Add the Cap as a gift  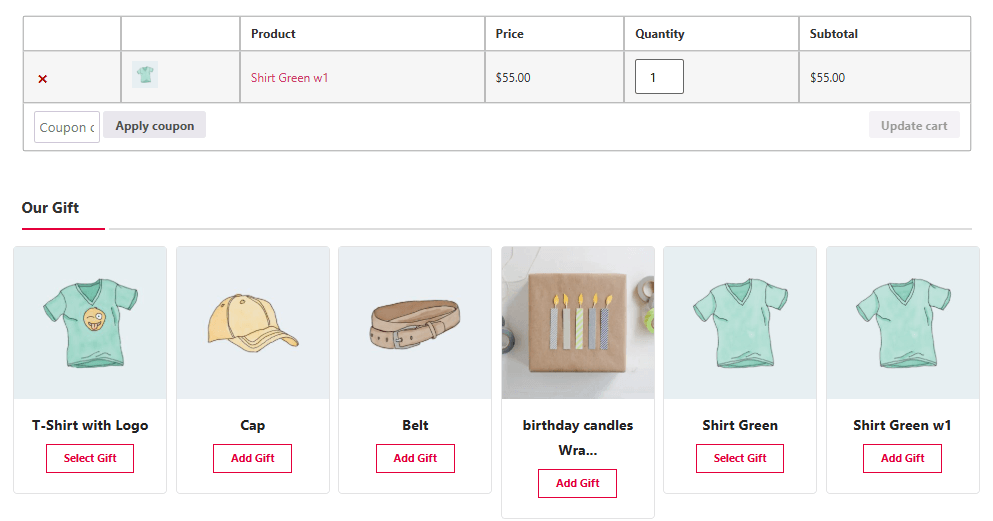(253, 458)
